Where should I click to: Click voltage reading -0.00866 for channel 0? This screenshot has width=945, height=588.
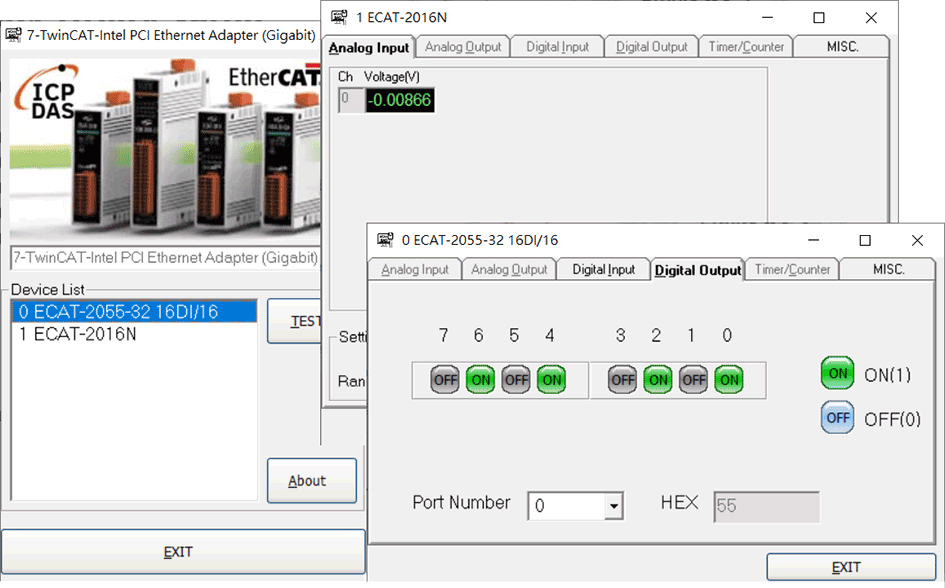pyautogui.click(x=400, y=100)
